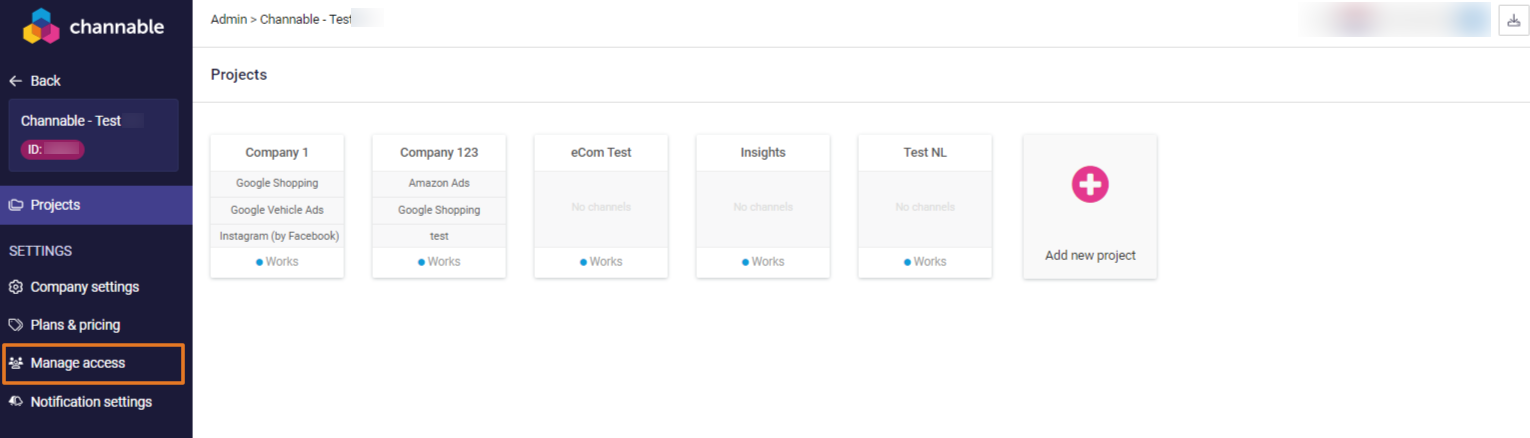The width and height of the screenshot is (1530, 438).
Task: Click the pink plus icon
Action: [1089, 184]
